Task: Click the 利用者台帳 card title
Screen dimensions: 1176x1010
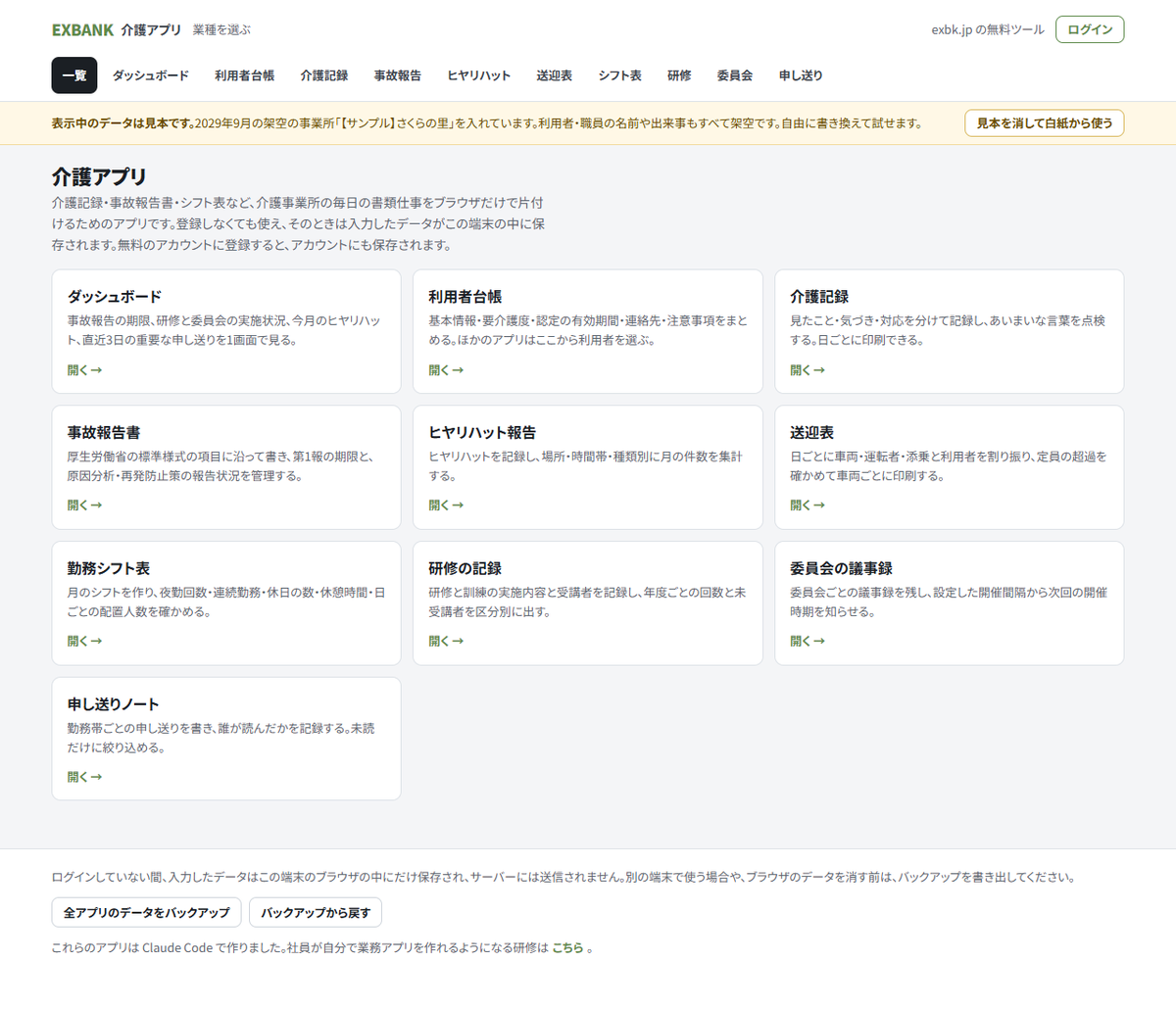Action: pos(465,297)
